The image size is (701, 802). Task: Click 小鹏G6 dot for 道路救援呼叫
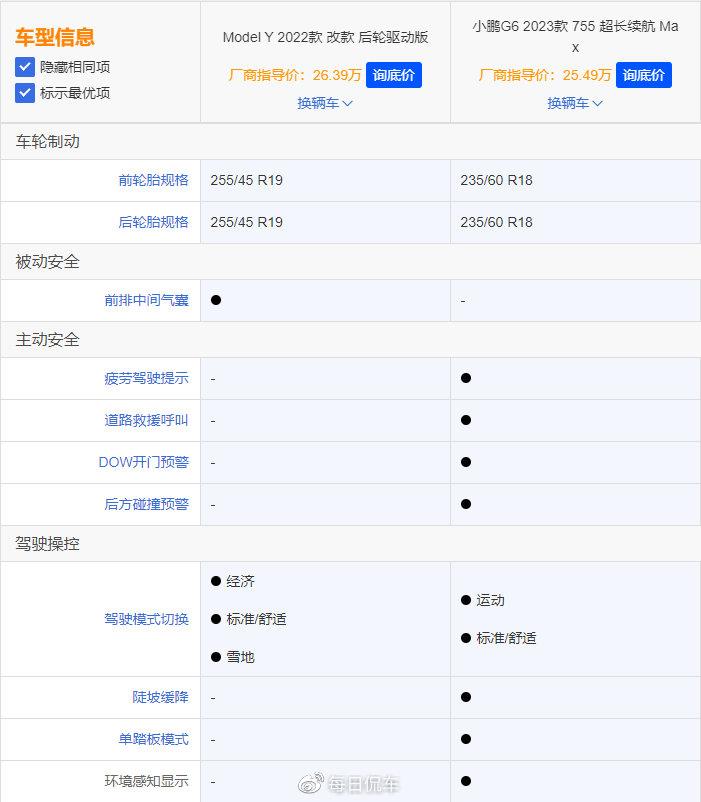(466, 420)
